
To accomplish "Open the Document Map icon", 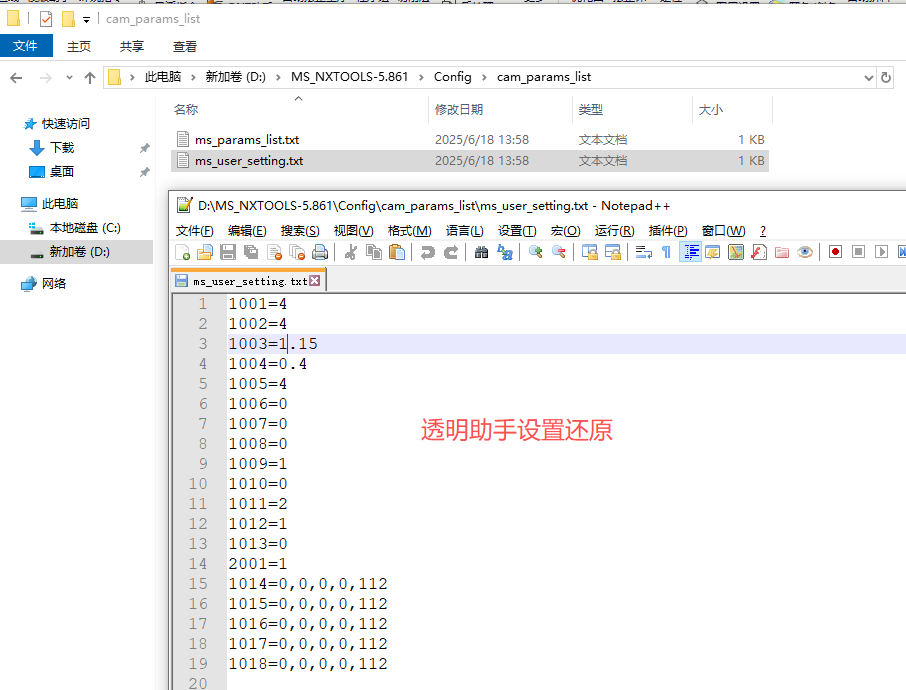I will [736, 252].
